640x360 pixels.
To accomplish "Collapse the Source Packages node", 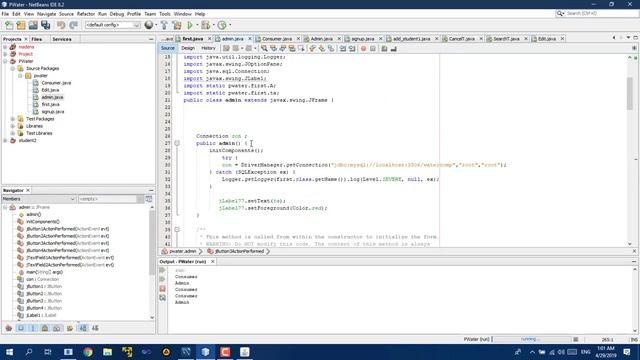I will point(13,69).
